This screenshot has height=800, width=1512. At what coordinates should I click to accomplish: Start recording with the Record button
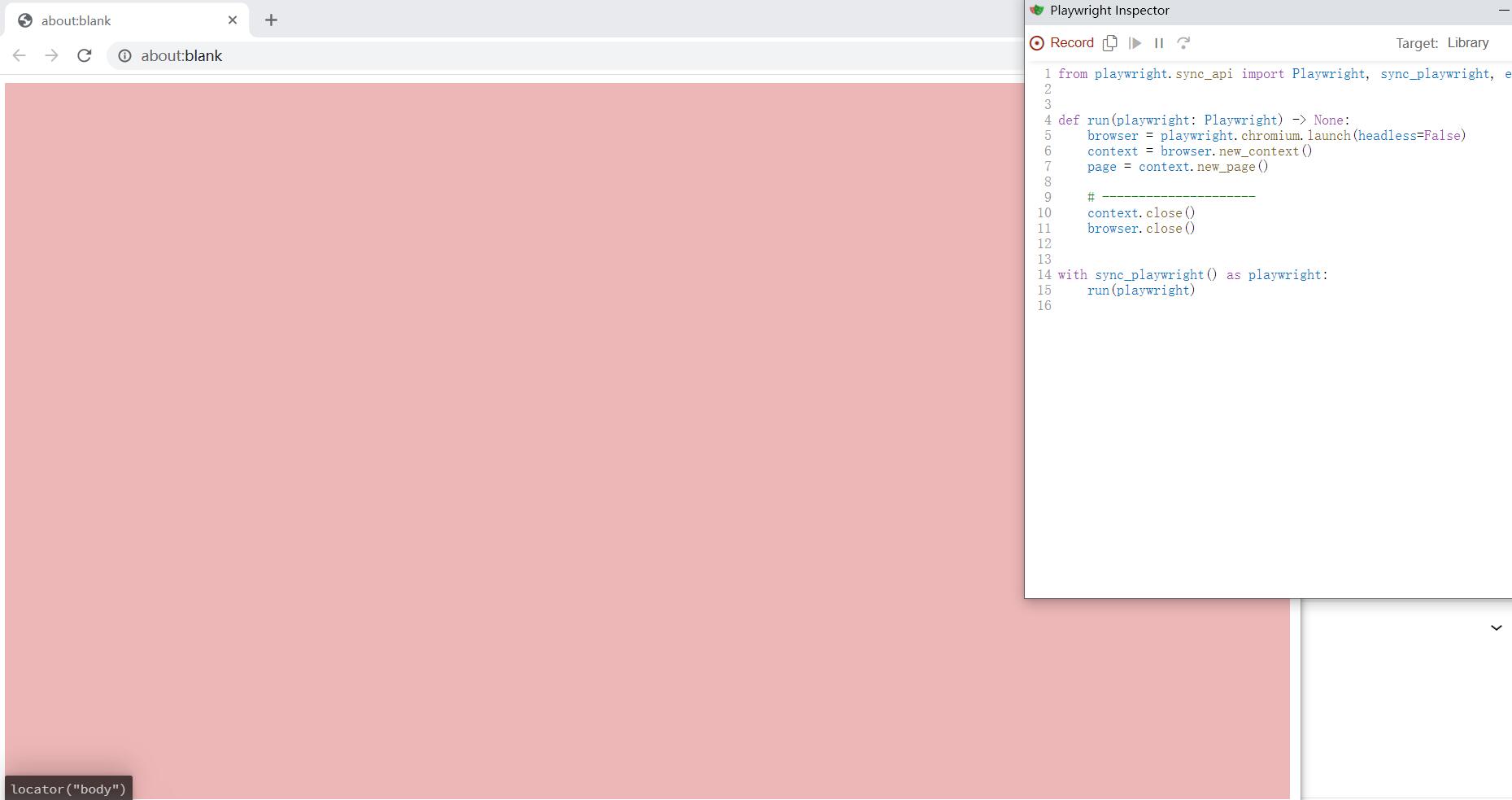coord(1061,43)
